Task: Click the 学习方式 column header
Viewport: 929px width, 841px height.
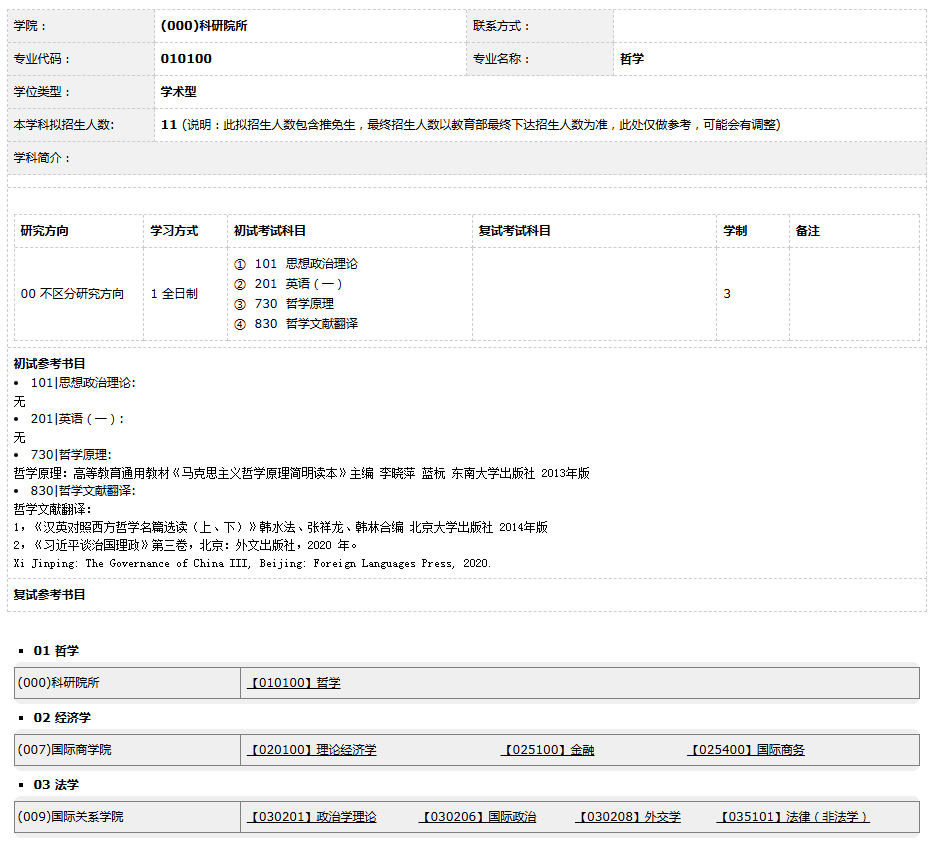Action: pos(174,231)
